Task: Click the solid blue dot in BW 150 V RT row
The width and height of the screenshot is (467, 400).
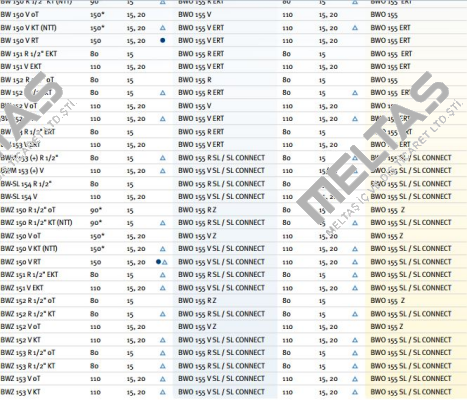Action: click(x=162, y=40)
